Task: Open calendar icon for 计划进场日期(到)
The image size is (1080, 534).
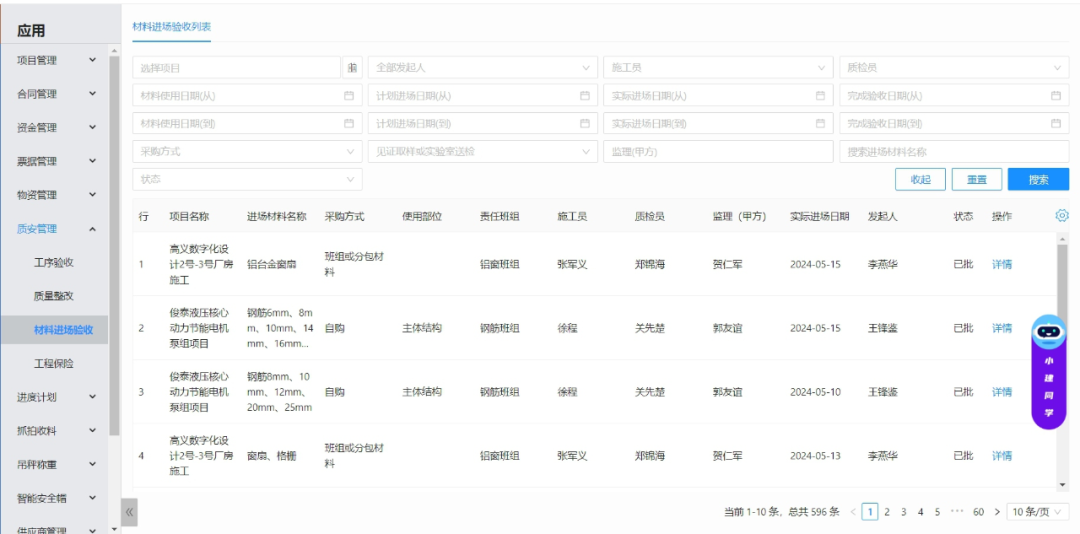Action: click(x=585, y=124)
